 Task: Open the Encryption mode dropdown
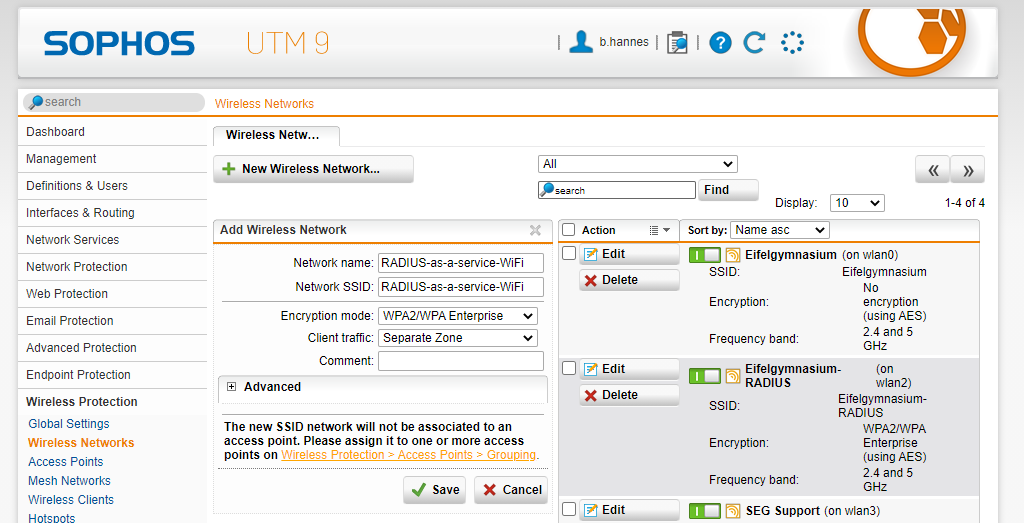pos(458,316)
